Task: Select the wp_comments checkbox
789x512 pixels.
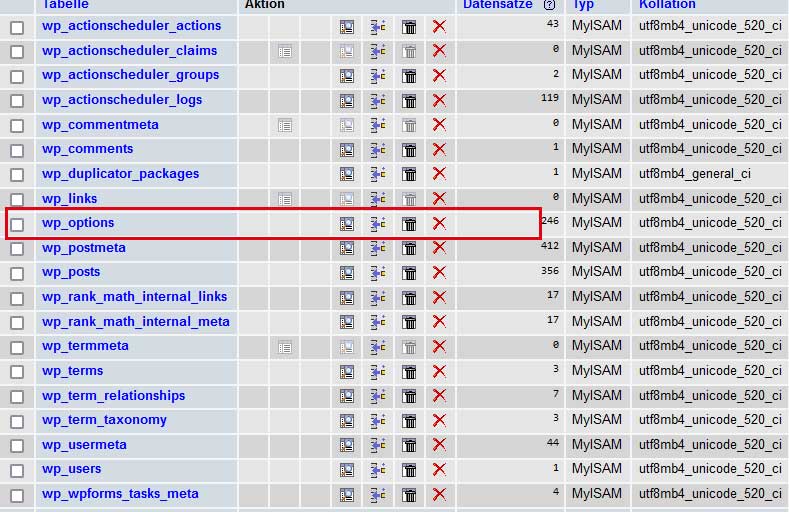Action: click(17, 150)
